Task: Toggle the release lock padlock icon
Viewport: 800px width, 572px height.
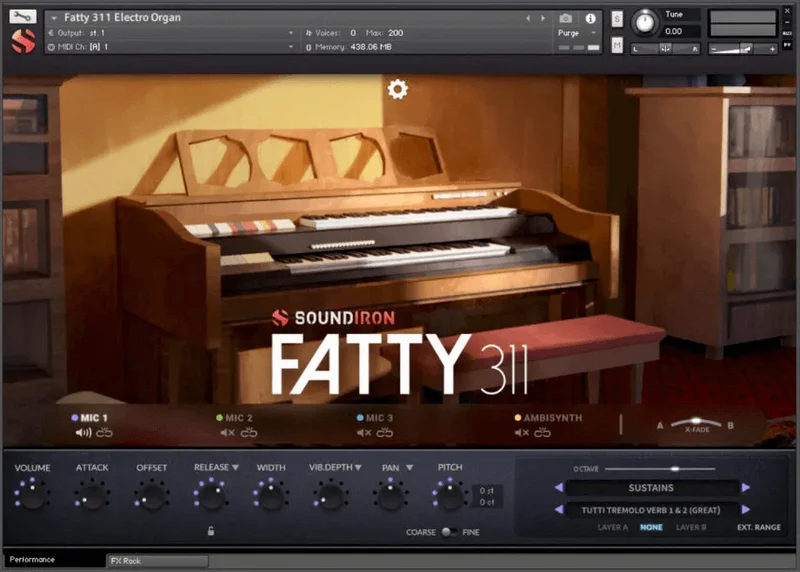Action: (211, 531)
